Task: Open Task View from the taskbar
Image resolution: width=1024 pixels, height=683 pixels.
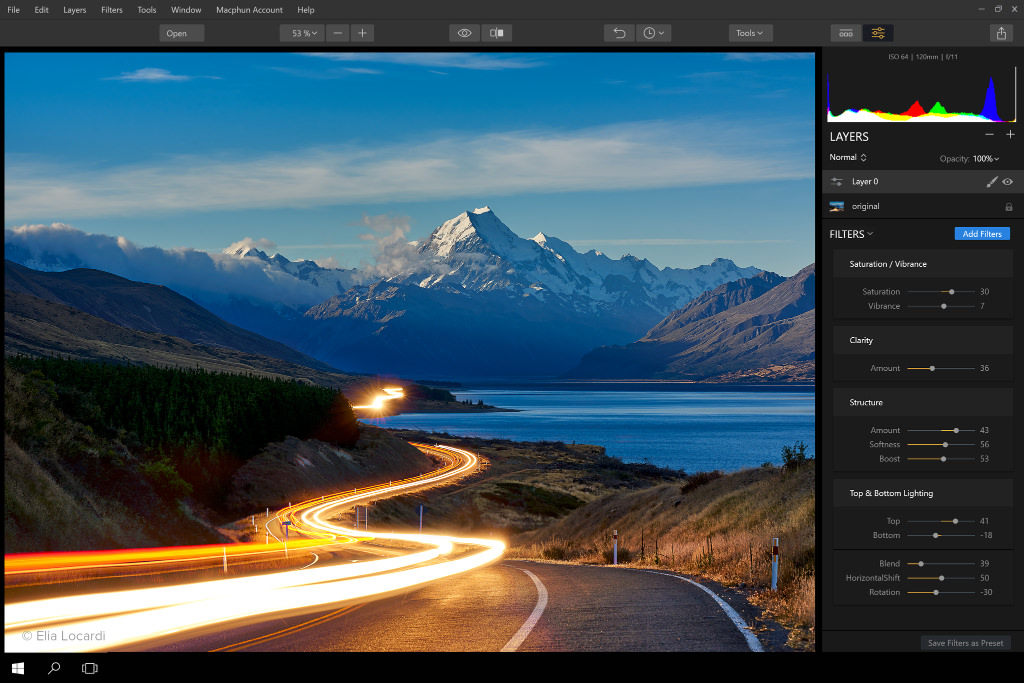Action: point(89,668)
